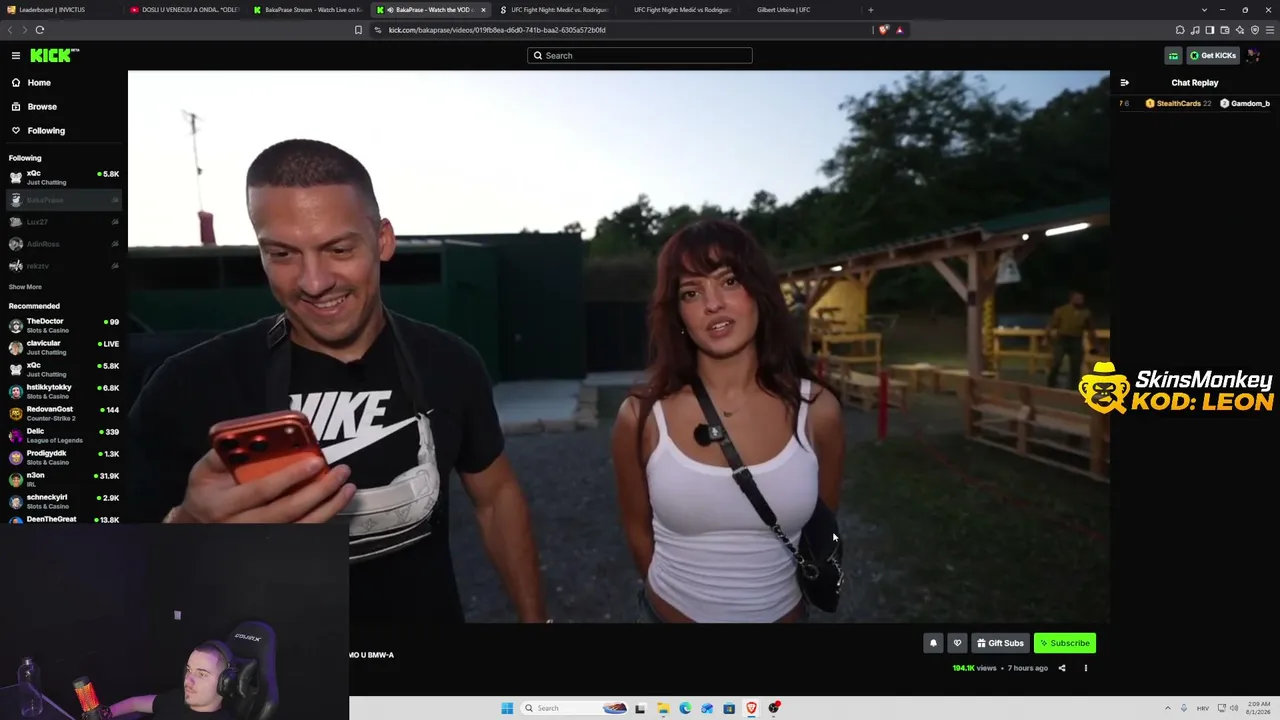
Task: Open Microsoft Edge from the taskbar
Action: pos(685,708)
